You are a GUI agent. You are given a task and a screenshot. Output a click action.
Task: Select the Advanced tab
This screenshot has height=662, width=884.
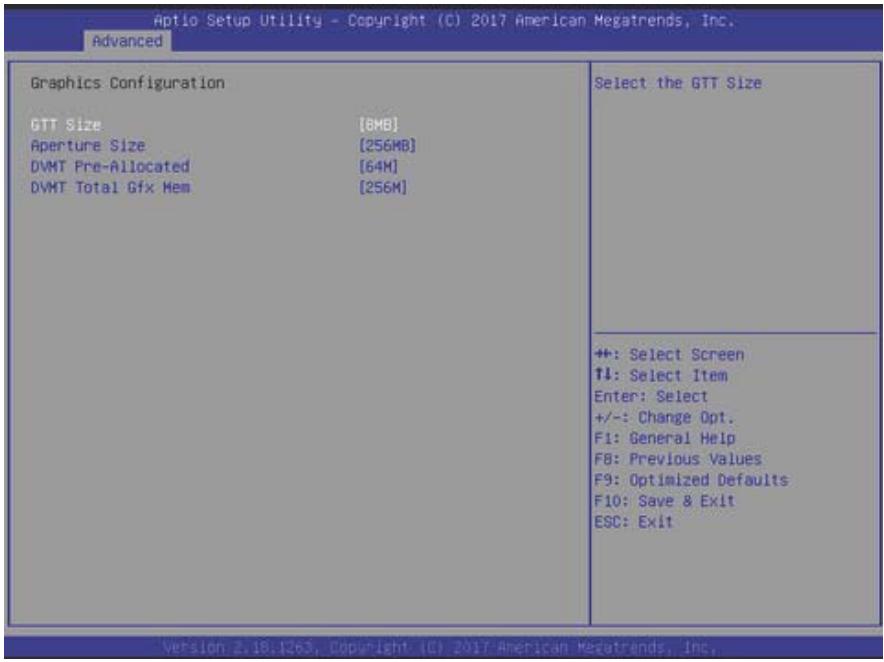127,41
